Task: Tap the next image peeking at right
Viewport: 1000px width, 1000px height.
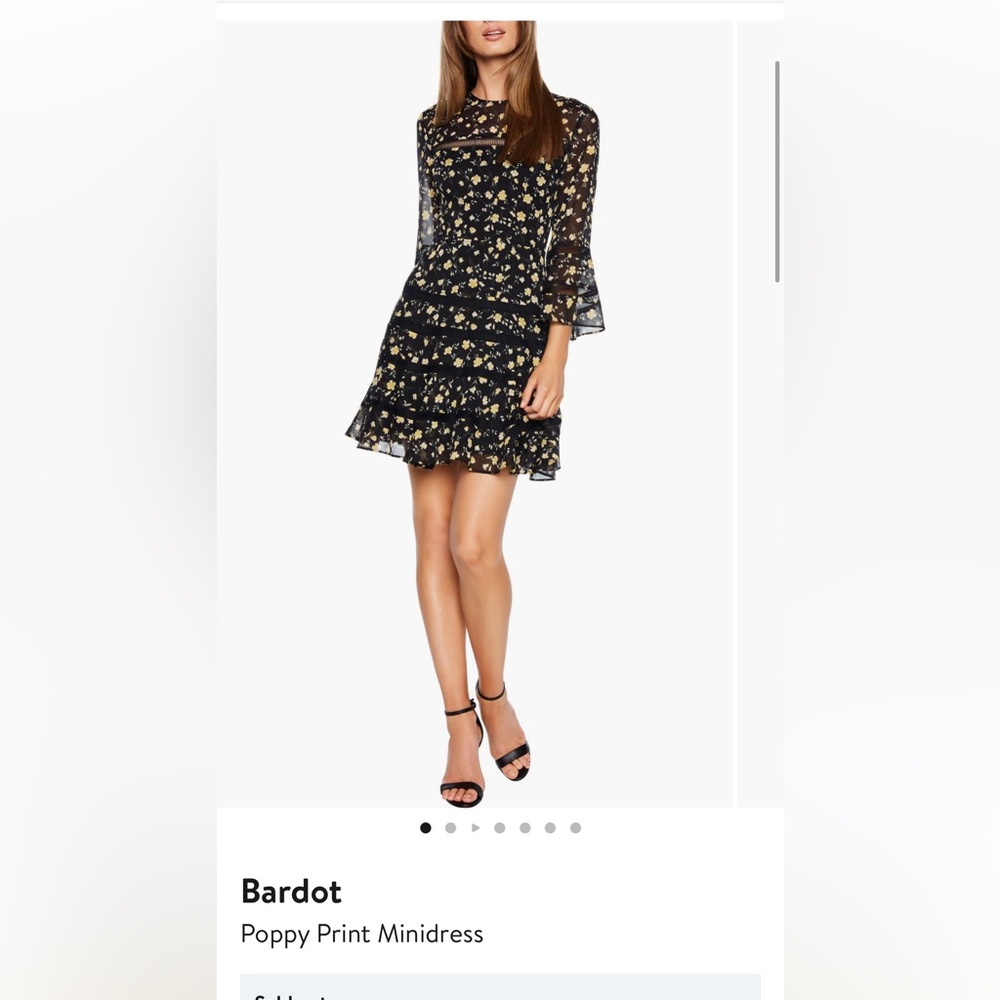Action: pyautogui.click(x=760, y=414)
